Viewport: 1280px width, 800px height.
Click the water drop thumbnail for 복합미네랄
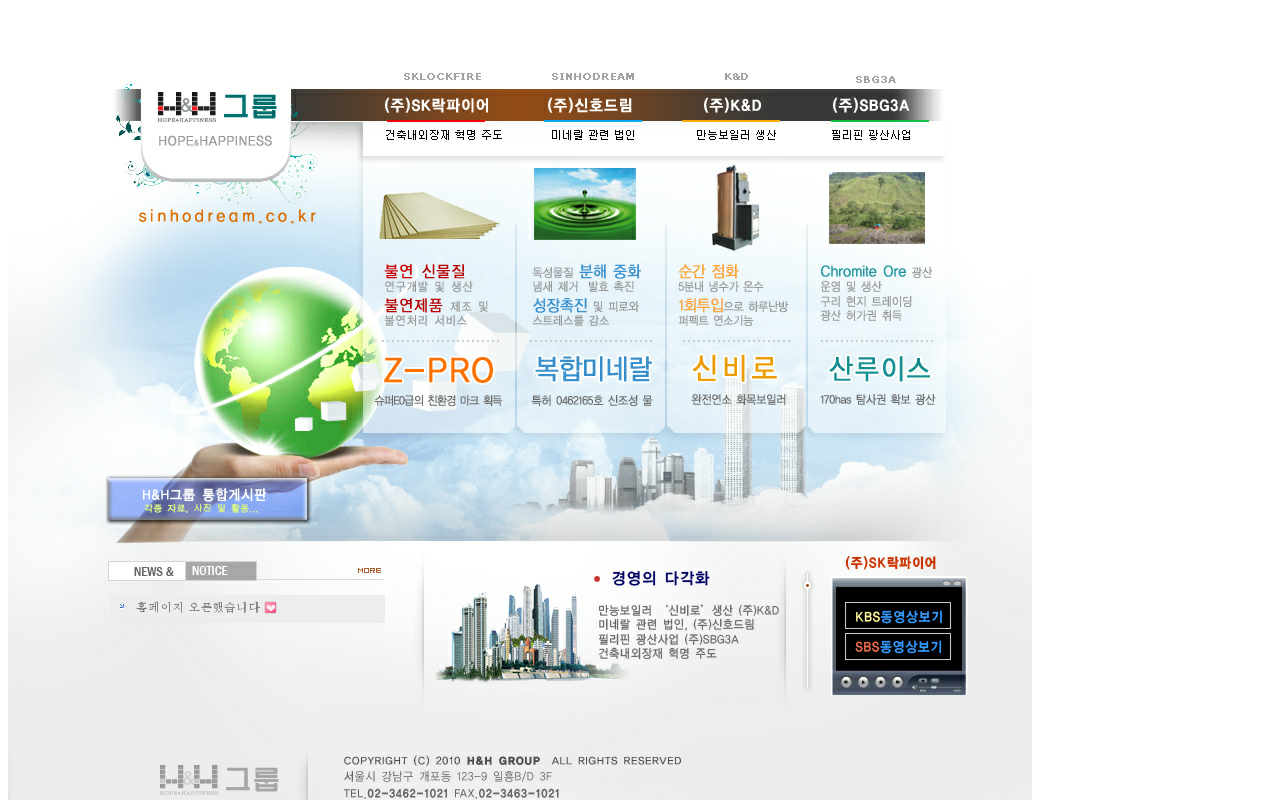coord(584,204)
